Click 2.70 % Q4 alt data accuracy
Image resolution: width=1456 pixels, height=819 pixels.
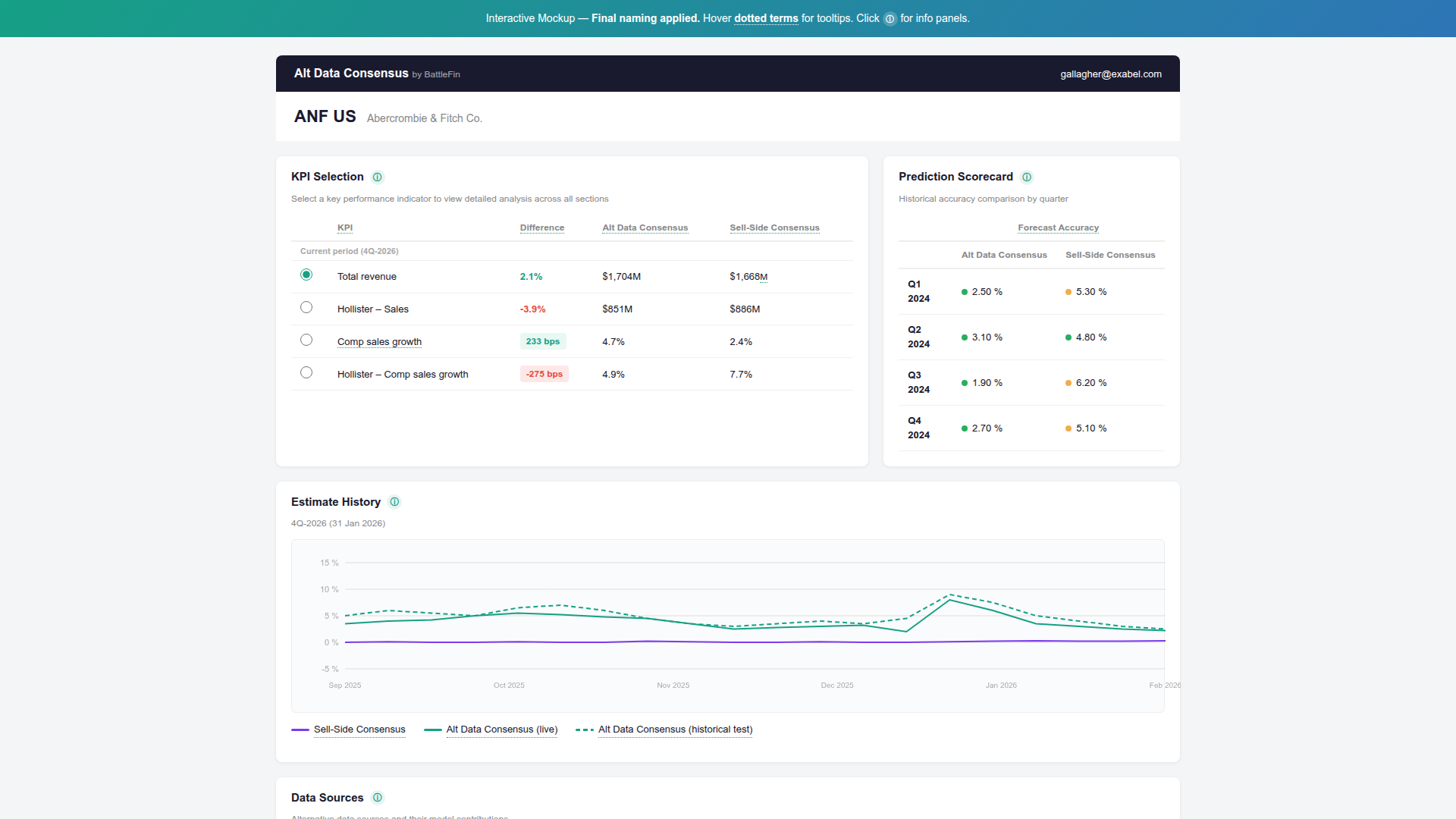click(987, 428)
